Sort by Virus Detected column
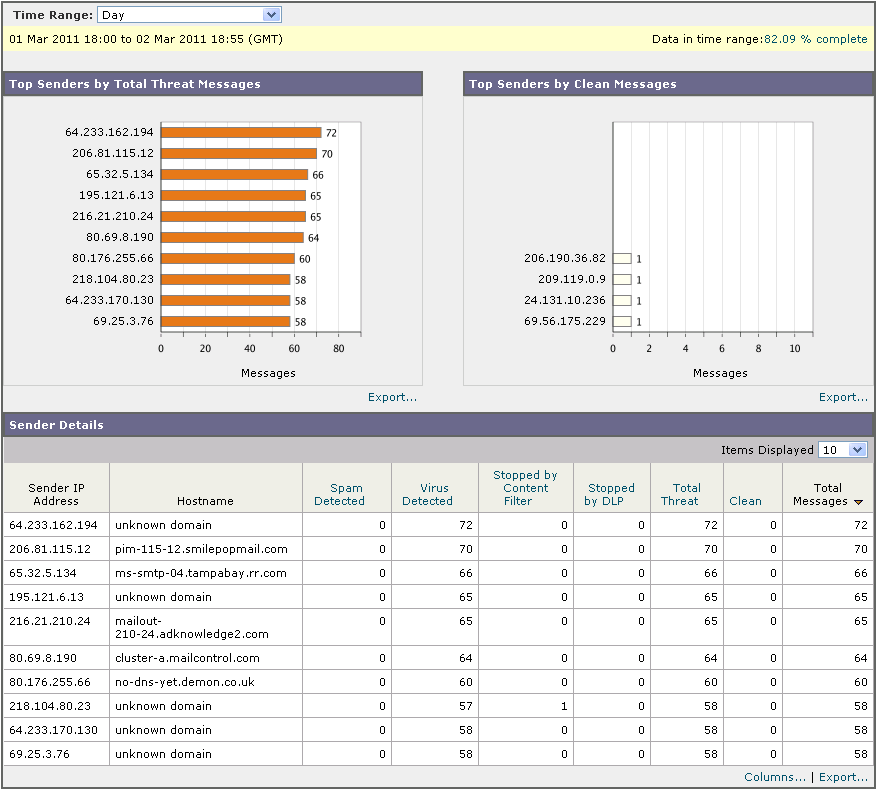 tap(427, 495)
